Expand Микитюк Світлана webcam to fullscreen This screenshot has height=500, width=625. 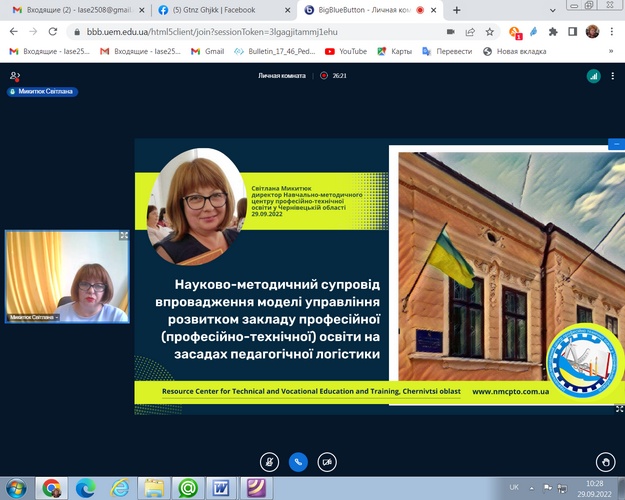[124, 236]
